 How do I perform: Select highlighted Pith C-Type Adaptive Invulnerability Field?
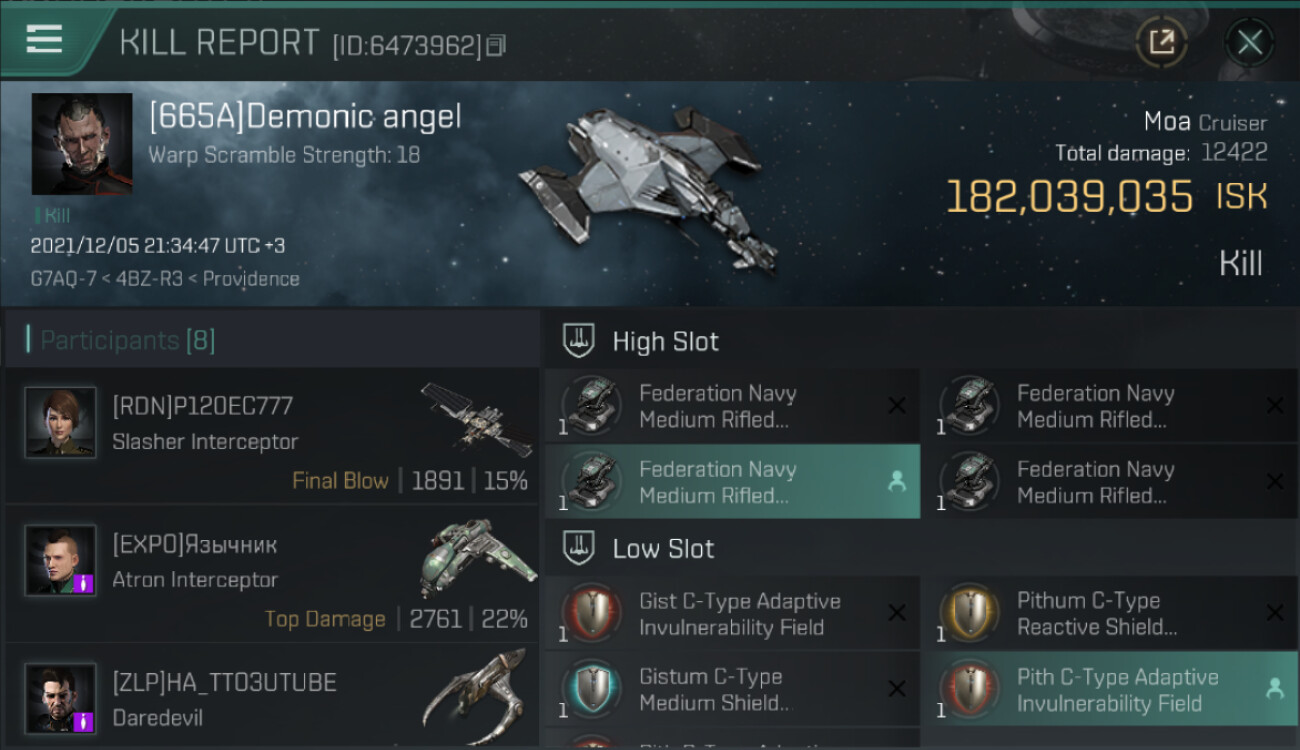[1110, 689]
